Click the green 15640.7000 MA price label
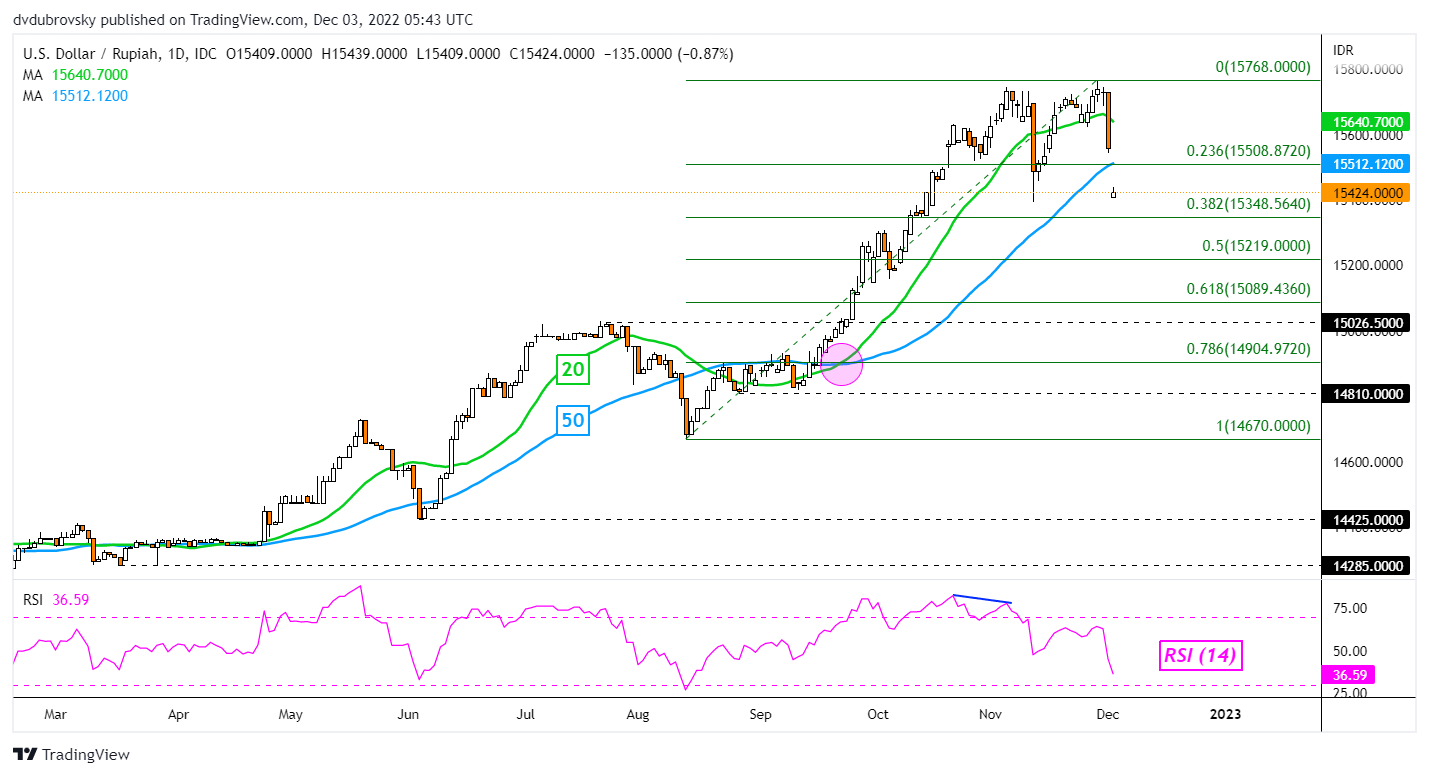Screen dimensions: 1429x776 tap(1366, 121)
